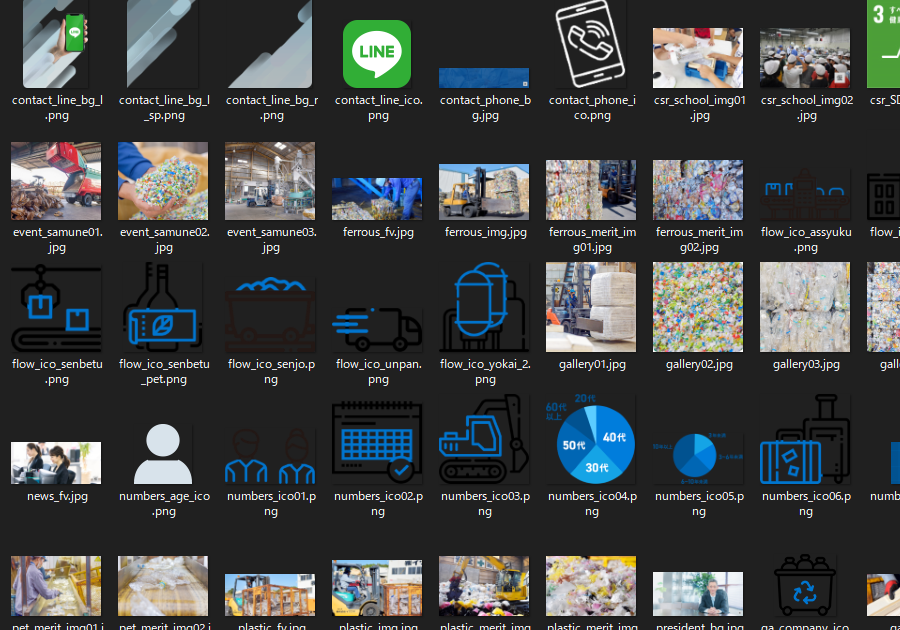Screen dimensions: 900x630
Task: Select csr_school_img01.jpg thumbnail
Action: (698, 58)
